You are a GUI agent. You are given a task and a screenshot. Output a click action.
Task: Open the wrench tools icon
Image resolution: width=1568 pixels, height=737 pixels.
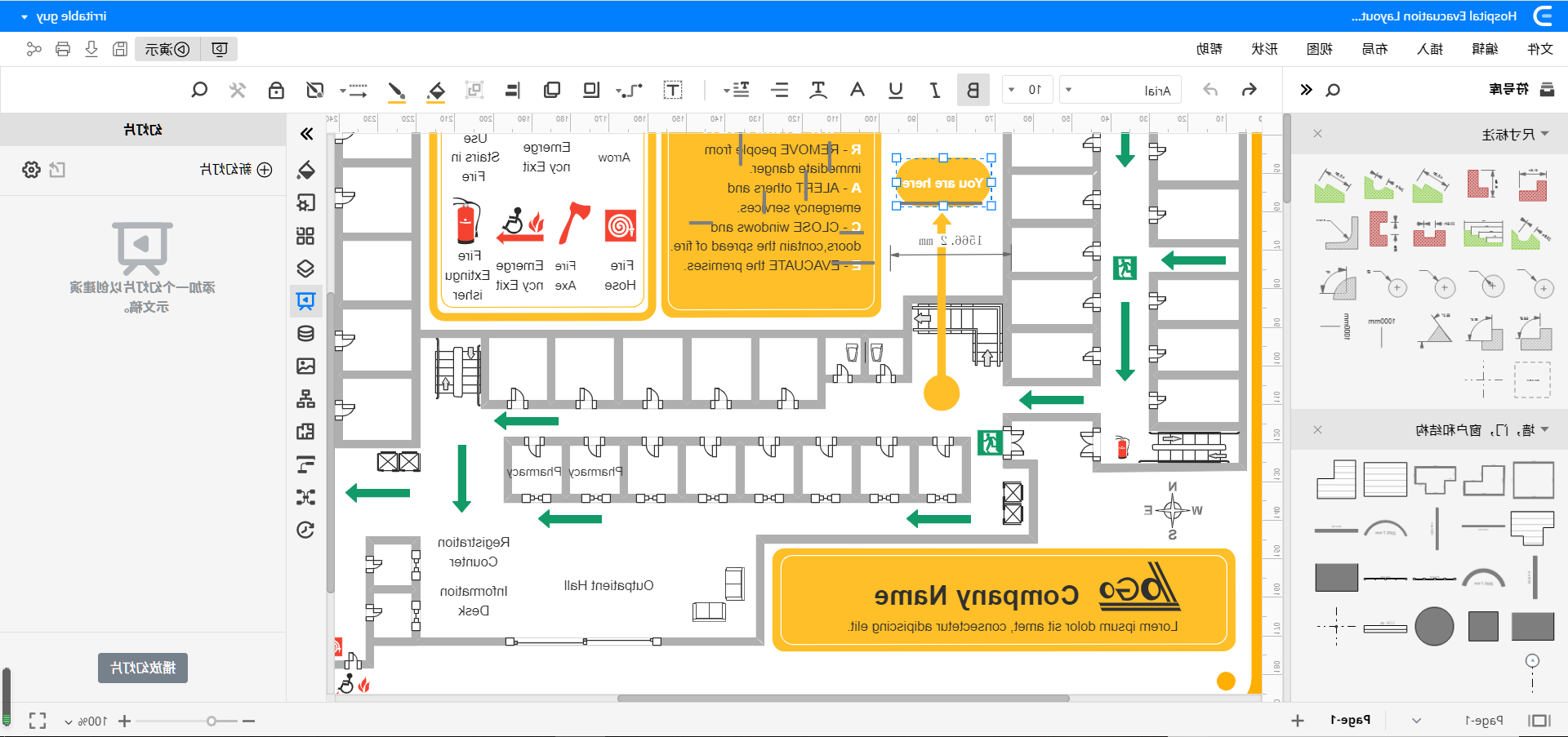238,90
